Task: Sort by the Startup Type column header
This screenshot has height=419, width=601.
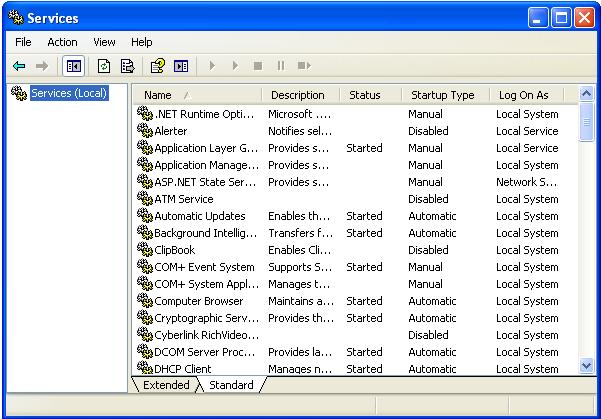Action: (446, 95)
